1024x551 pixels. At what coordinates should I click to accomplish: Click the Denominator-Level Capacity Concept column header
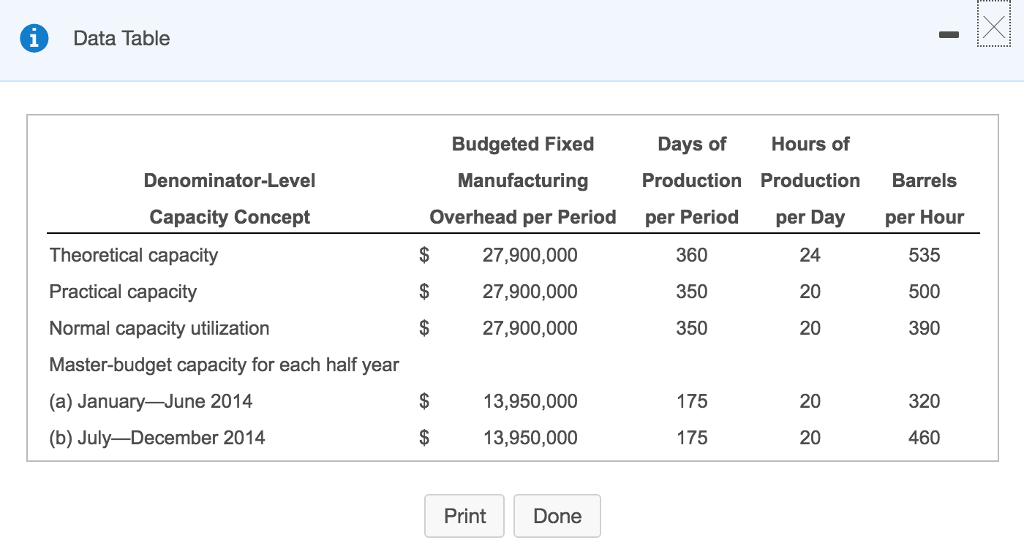pos(229,199)
